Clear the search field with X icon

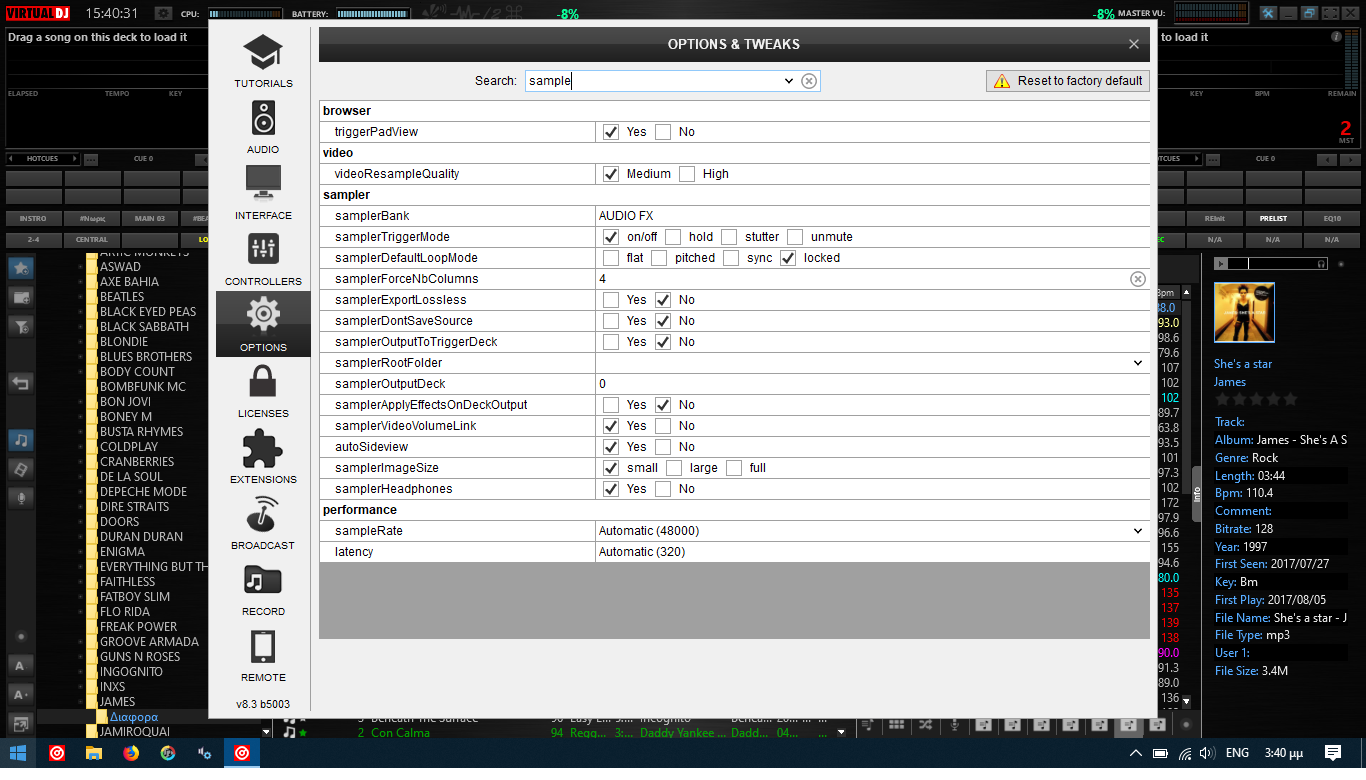(x=809, y=81)
